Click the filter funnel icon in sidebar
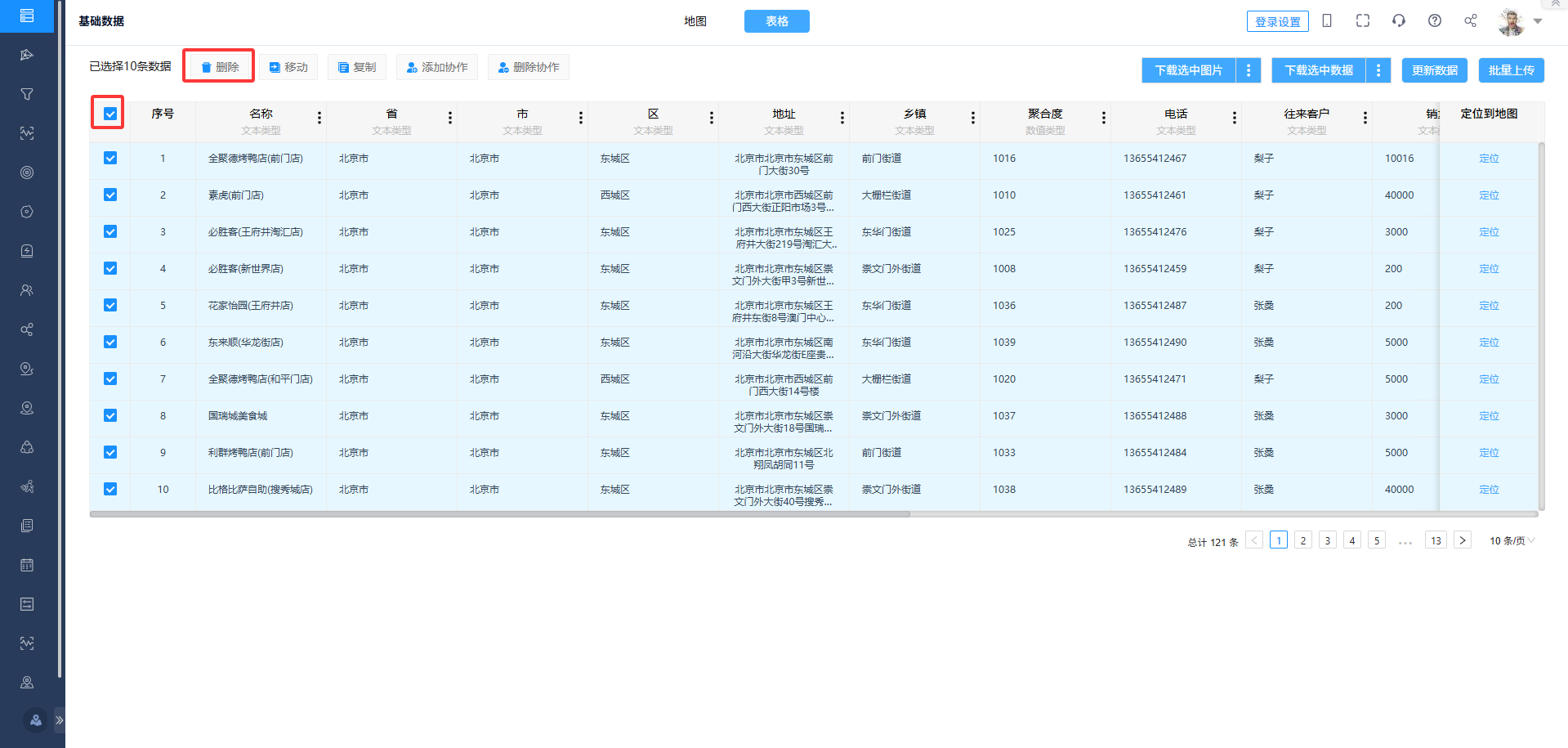Screen dimensions: 1568x748 27,94
